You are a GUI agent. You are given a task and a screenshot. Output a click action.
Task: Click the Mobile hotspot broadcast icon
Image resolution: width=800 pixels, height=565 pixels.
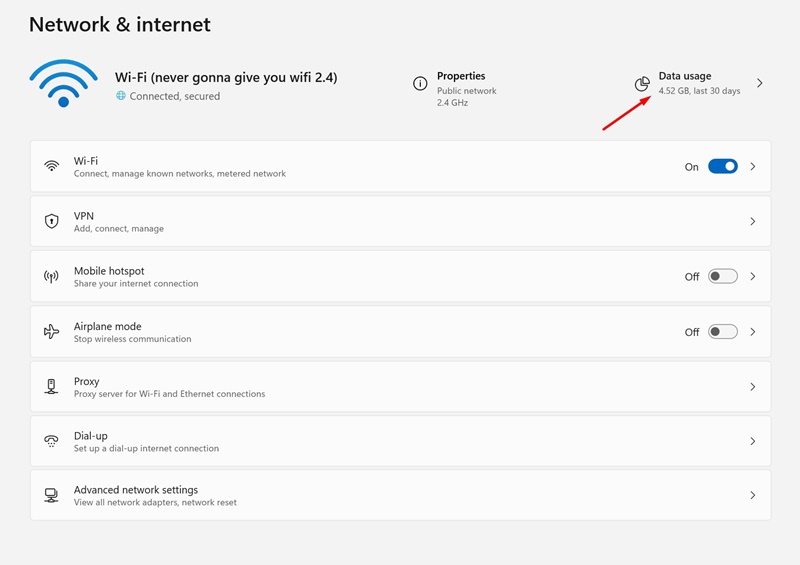(51, 276)
